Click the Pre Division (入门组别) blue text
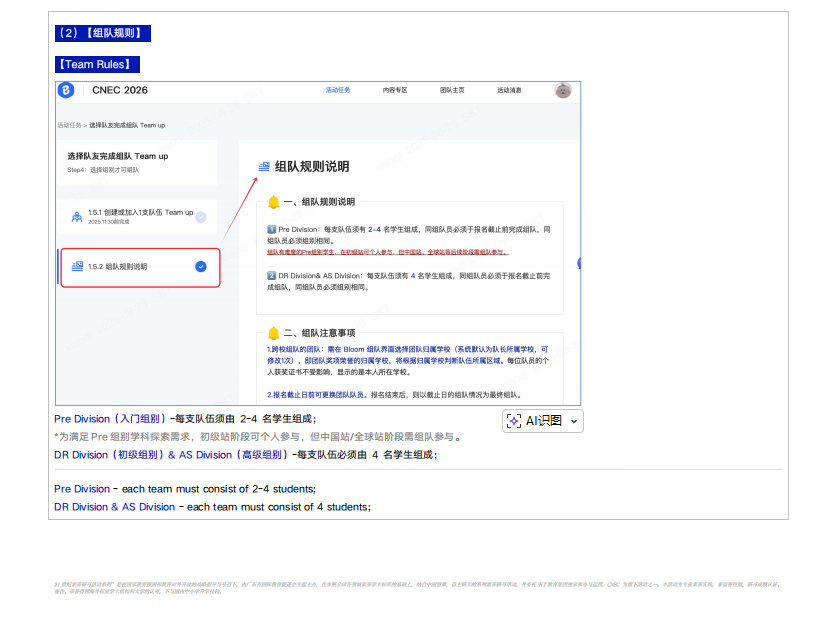This screenshot has height=636, width=840. 109,419
